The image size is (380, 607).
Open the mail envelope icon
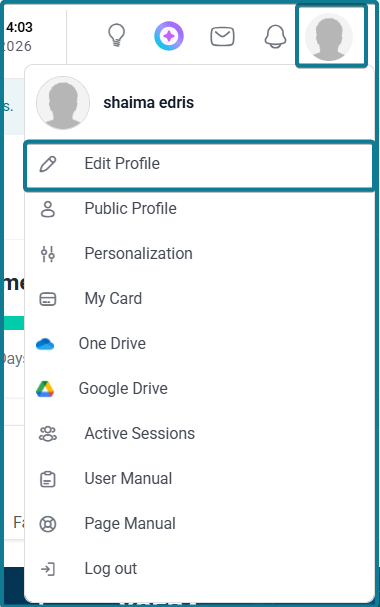click(222, 37)
